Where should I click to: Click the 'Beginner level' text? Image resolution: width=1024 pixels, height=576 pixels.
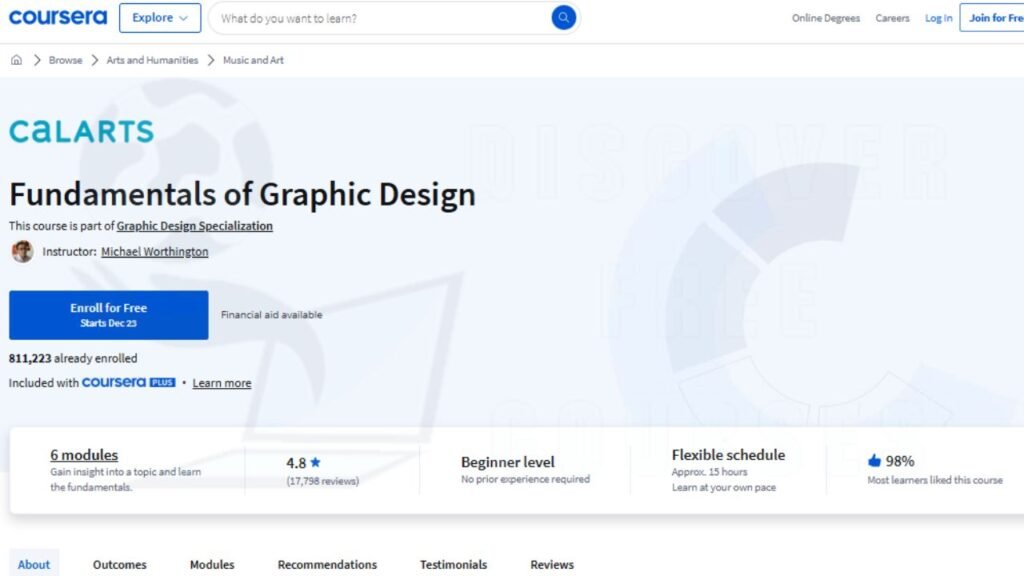507,462
